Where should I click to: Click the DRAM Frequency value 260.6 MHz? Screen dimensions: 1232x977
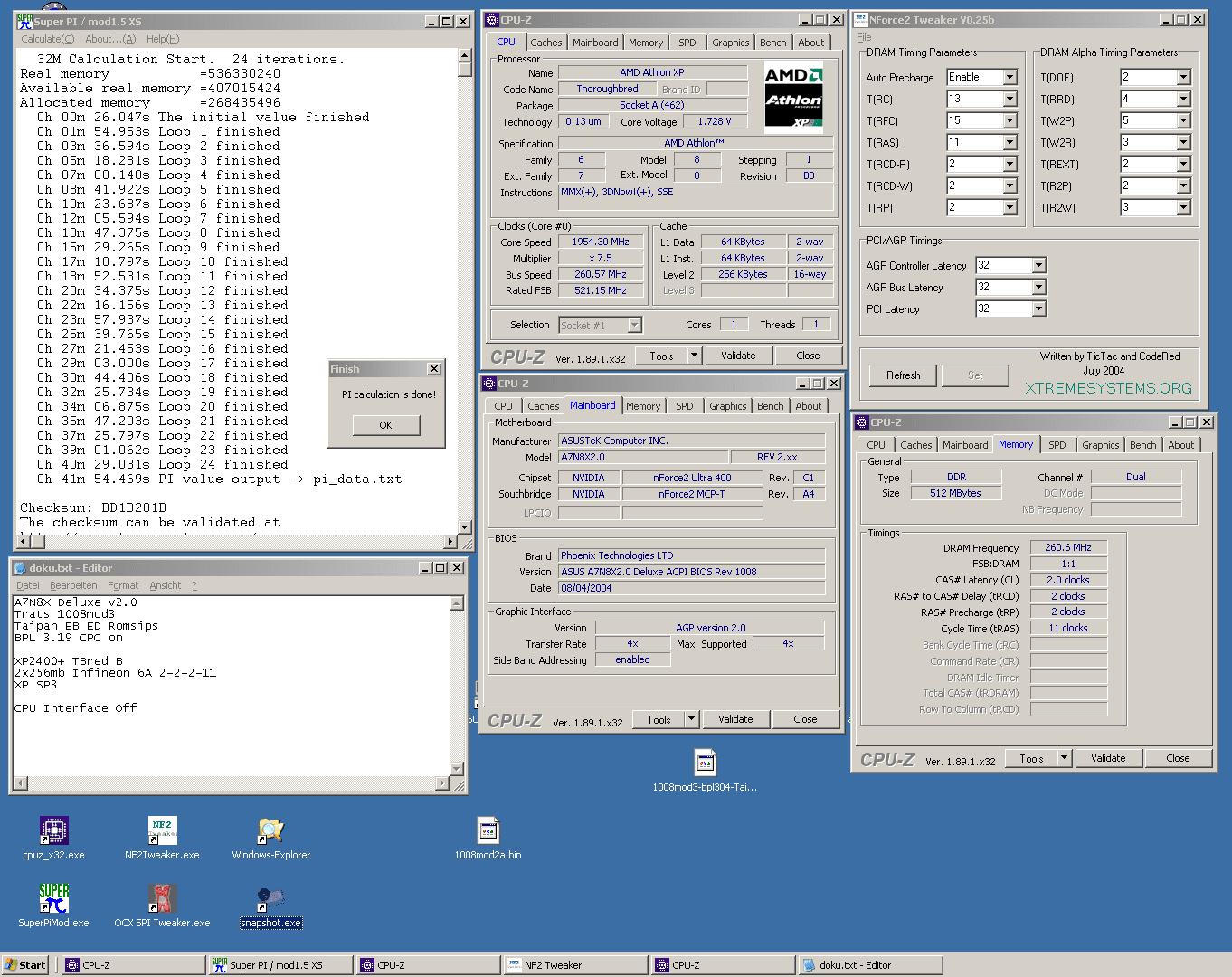tap(1068, 547)
